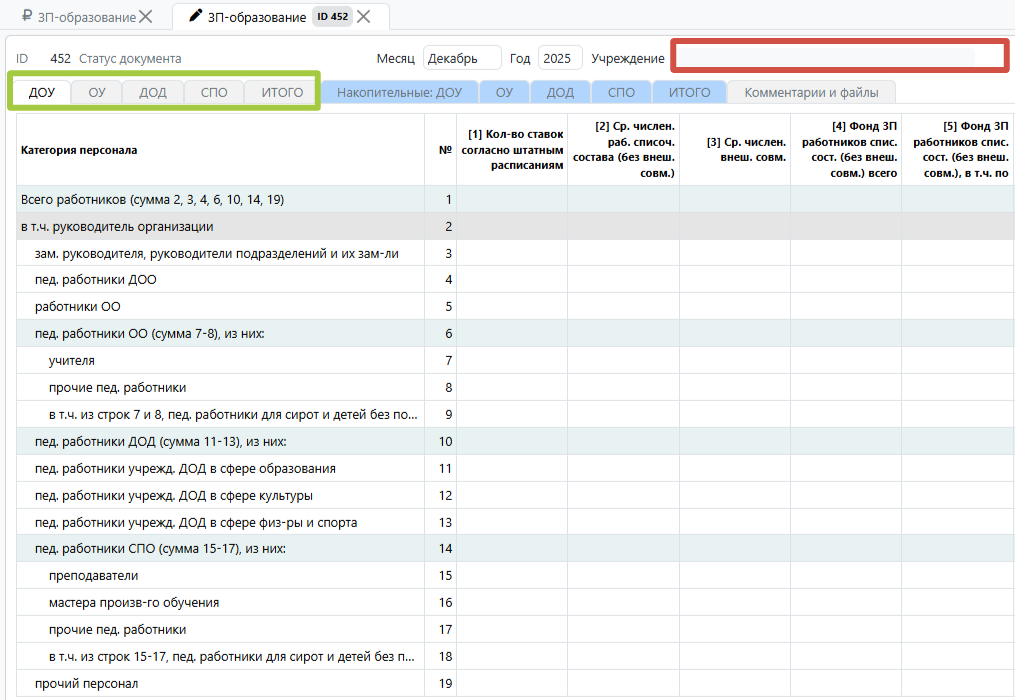Switch to the white СПО tab
The height and width of the screenshot is (700, 1015).
point(214,93)
